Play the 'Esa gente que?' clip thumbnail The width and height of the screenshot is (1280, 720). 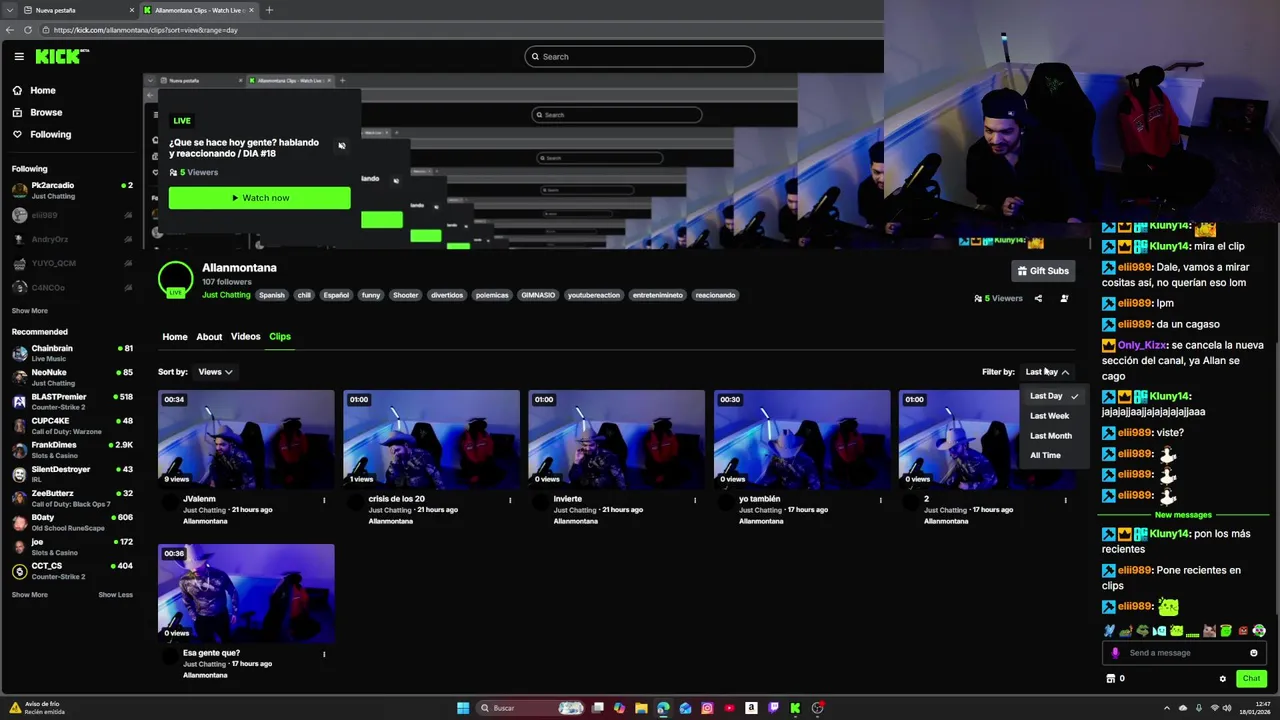point(246,593)
